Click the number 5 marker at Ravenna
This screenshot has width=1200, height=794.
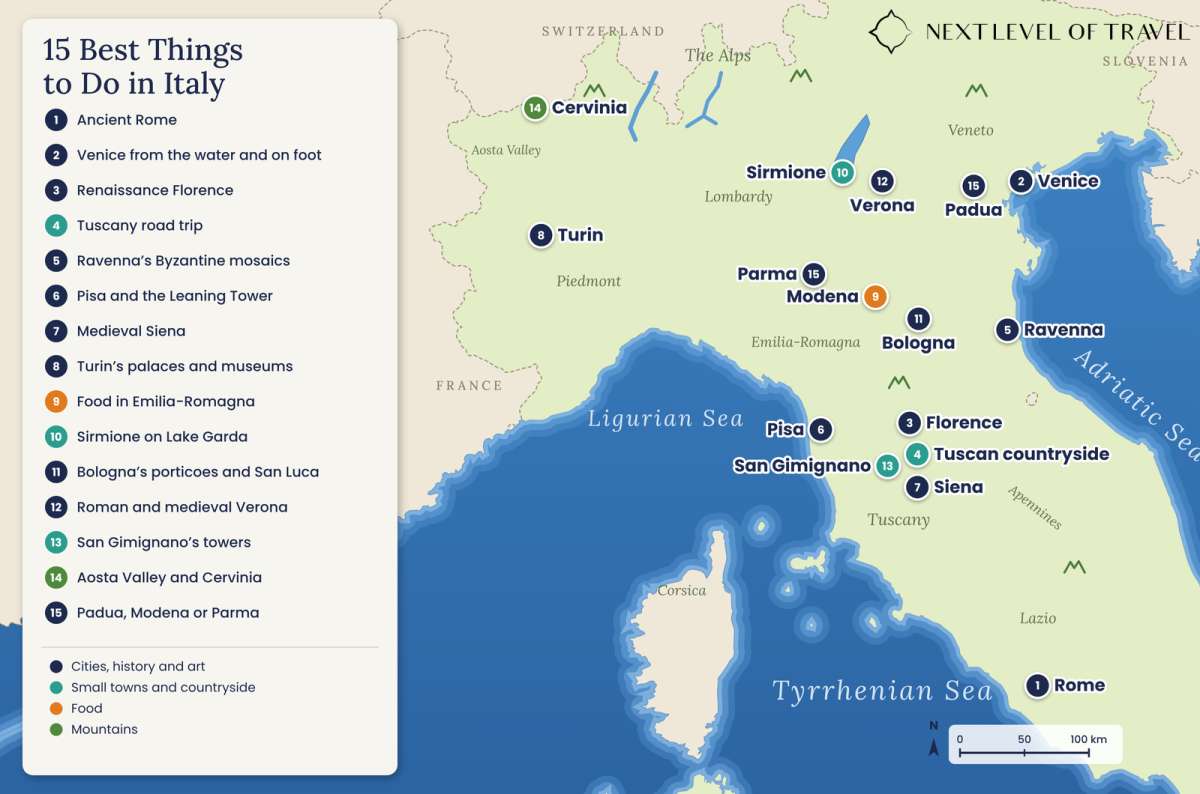(1007, 330)
